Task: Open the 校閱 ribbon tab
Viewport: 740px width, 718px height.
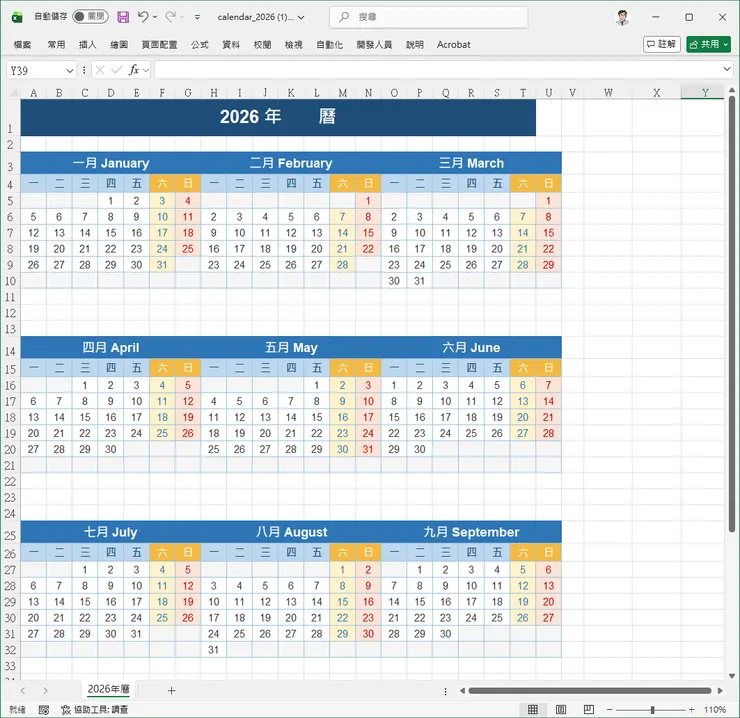Action: (262, 44)
